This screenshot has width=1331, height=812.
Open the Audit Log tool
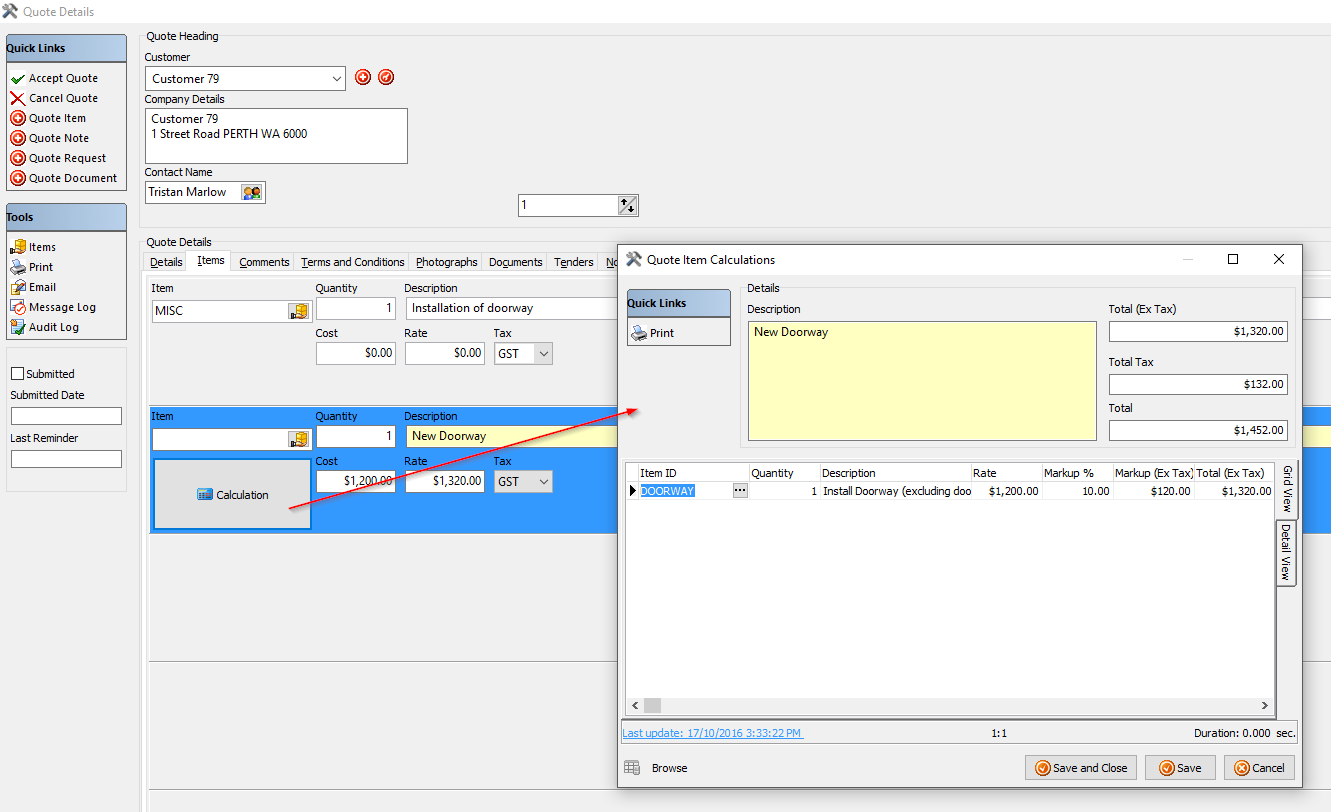pos(53,327)
